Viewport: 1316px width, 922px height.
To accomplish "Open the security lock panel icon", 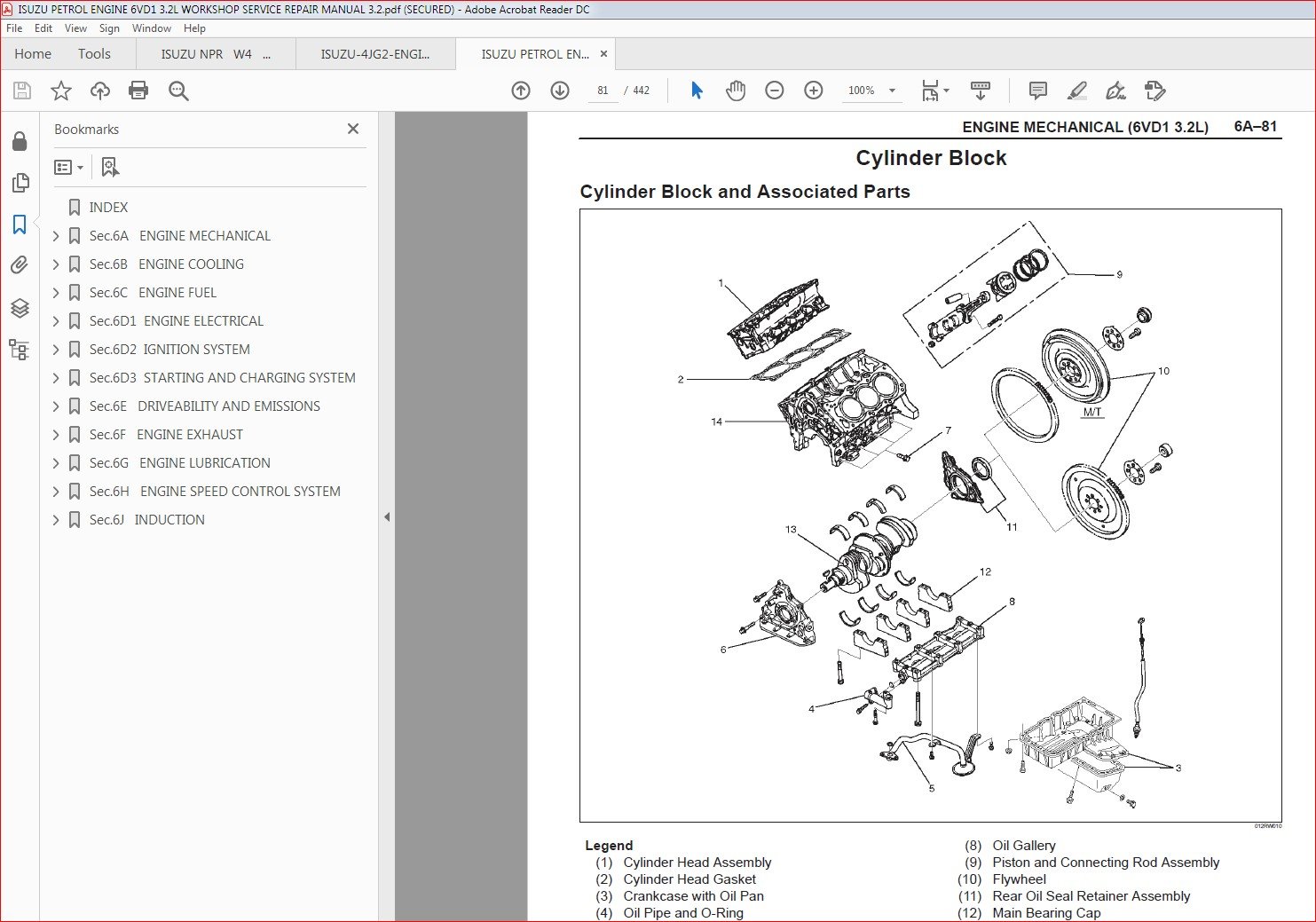I will tap(20, 142).
